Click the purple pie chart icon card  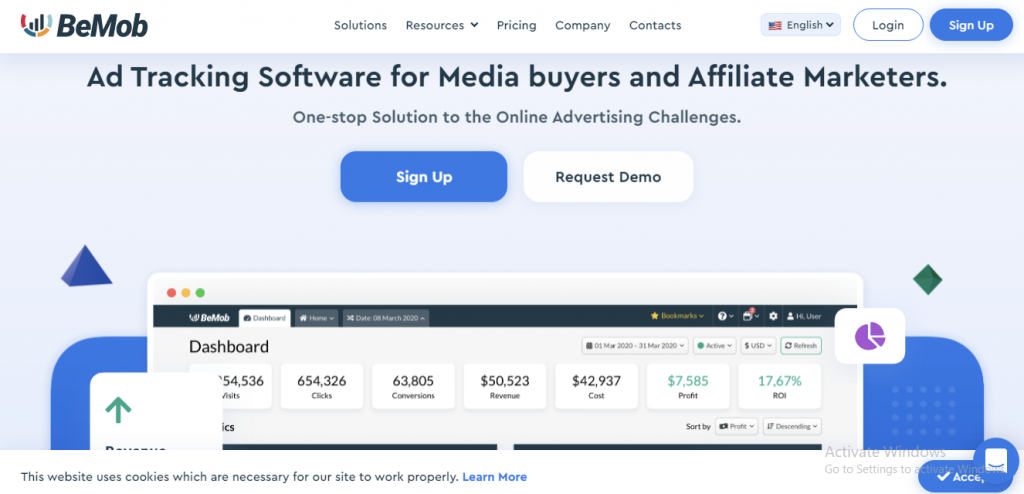click(869, 336)
